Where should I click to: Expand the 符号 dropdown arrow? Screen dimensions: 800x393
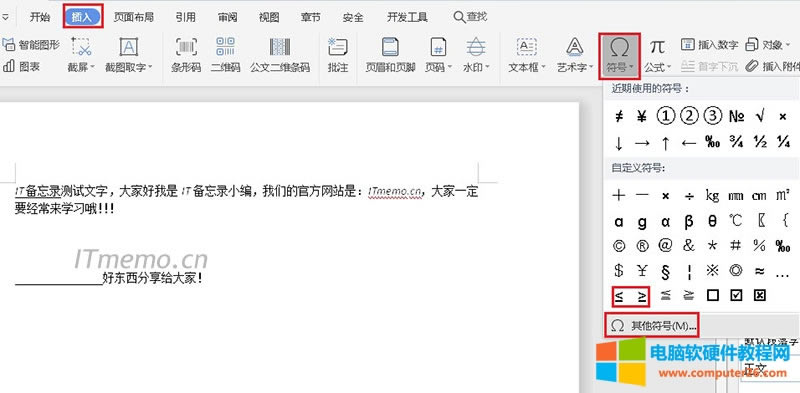pyautogui.click(x=632, y=67)
